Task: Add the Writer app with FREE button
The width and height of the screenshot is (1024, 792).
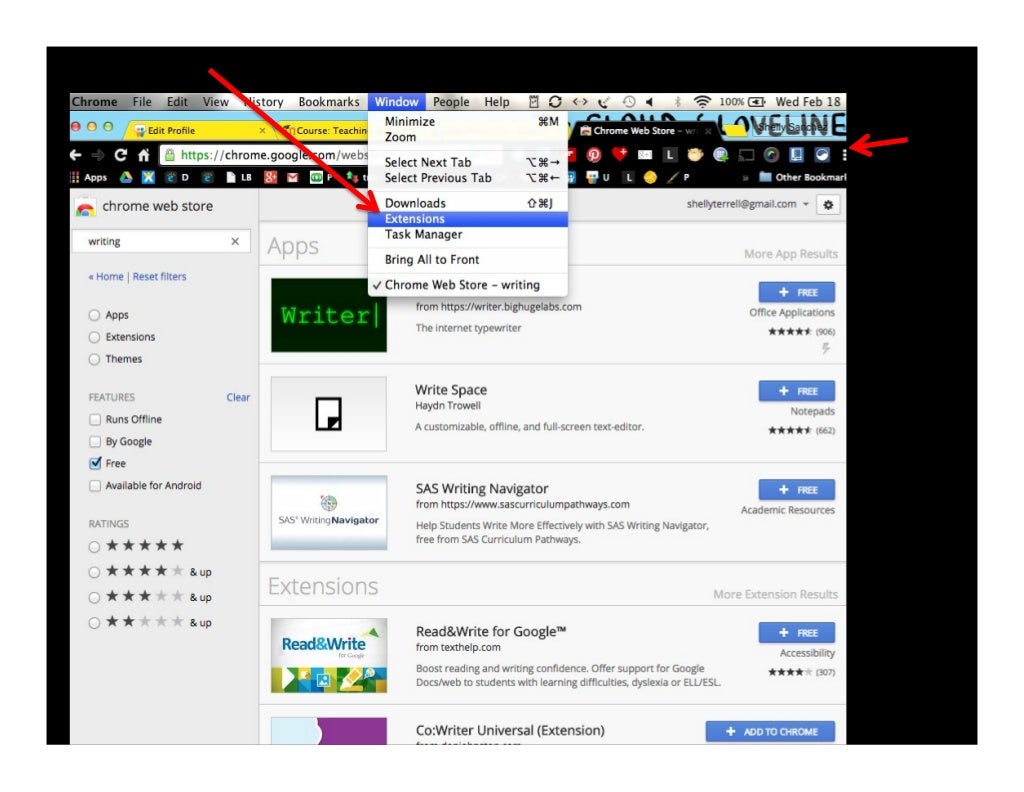Action: pyautogui.click(x=797, y=292)
